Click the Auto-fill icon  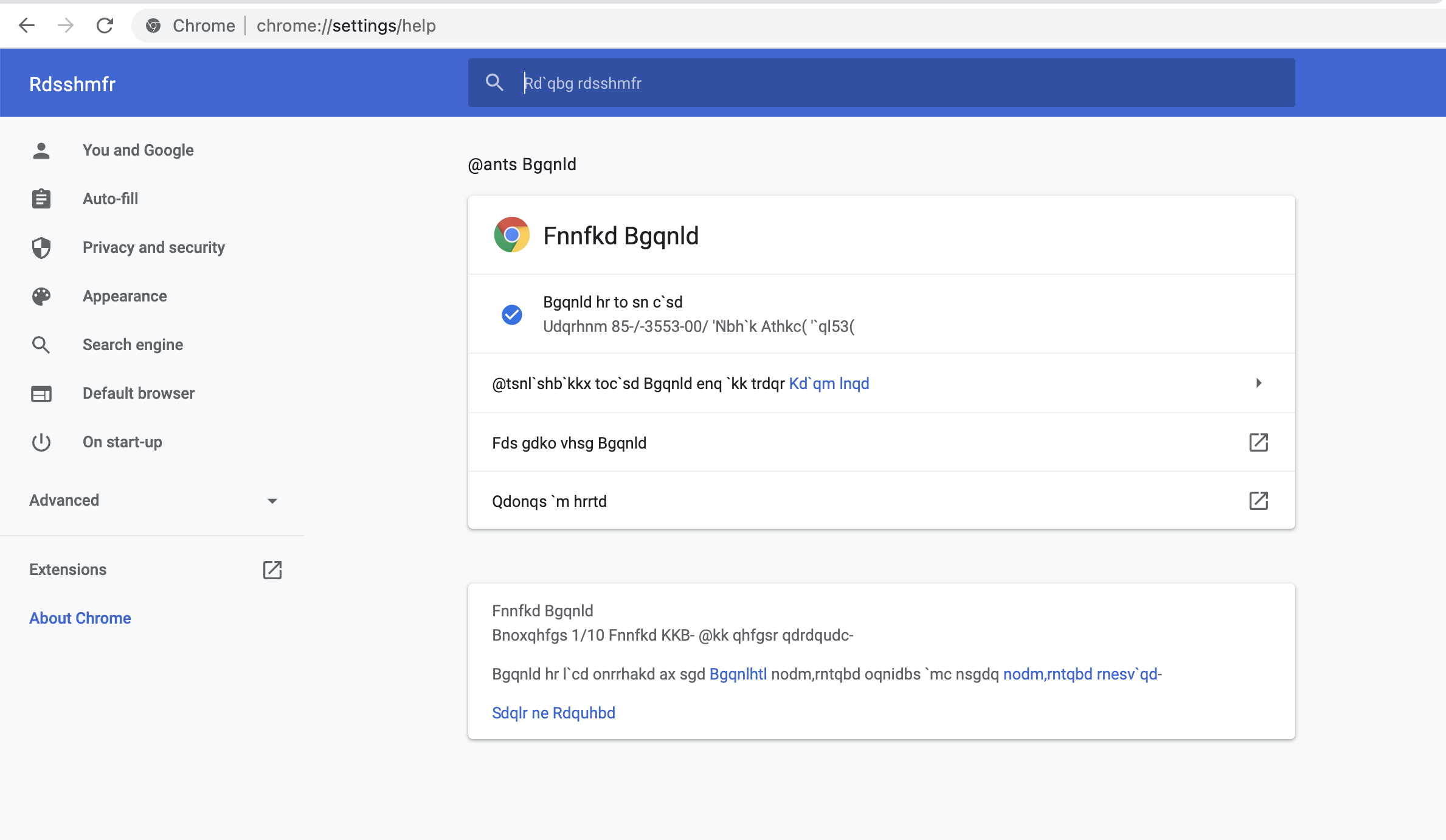click(x=41, y=199)
